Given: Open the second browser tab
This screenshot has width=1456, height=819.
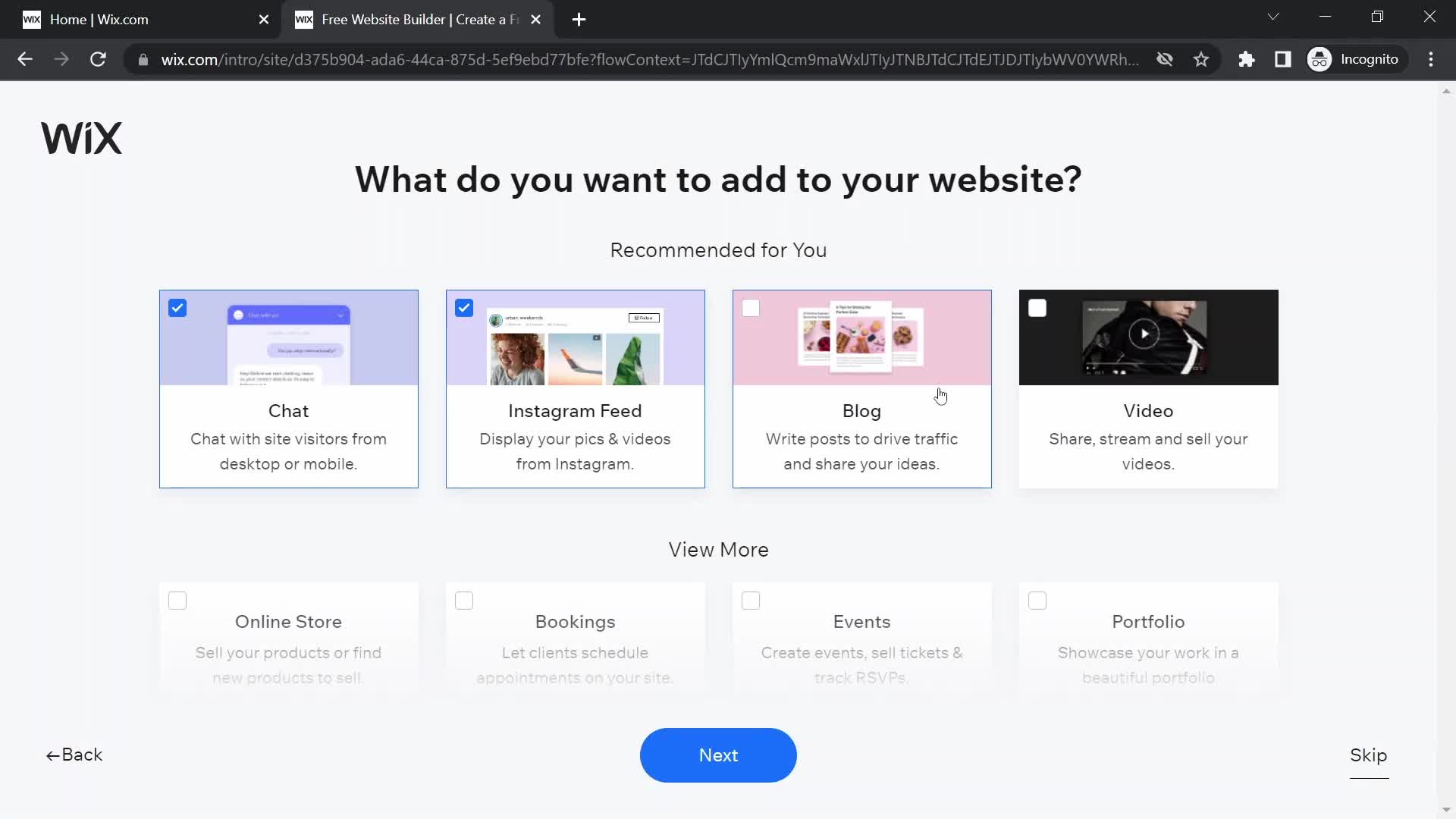Looking at the screenshot, I should click(x=416, y=19).
